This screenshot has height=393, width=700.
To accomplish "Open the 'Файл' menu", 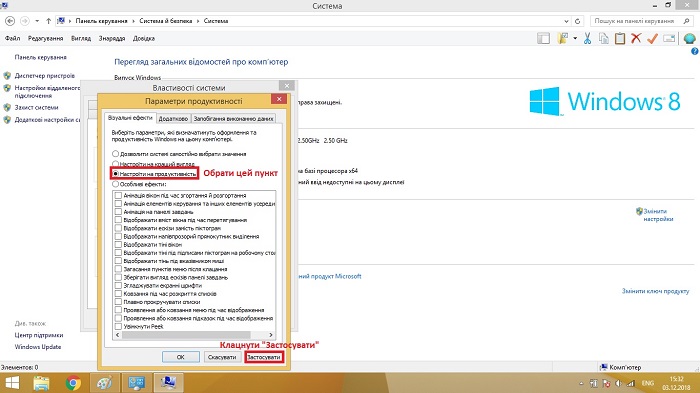I will 12,38.
